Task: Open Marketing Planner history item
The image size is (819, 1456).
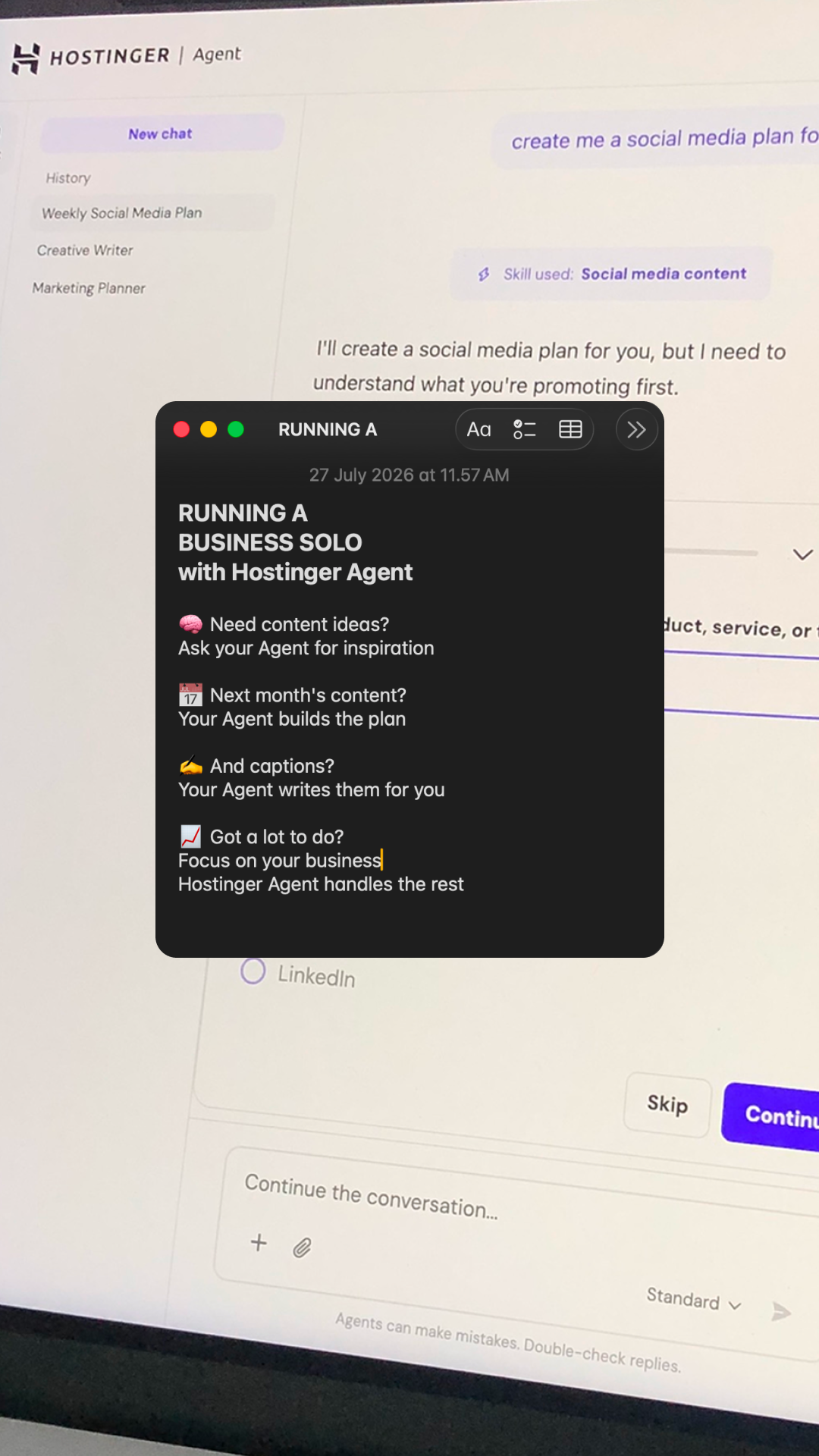Action: [89, 288]
